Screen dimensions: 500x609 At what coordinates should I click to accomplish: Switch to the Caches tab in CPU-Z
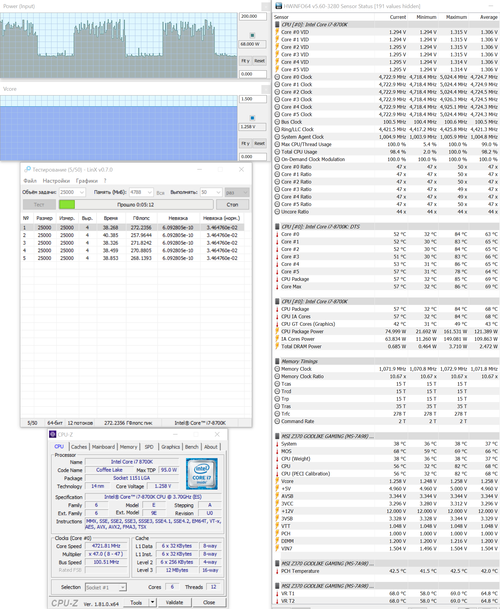point(79,447)
